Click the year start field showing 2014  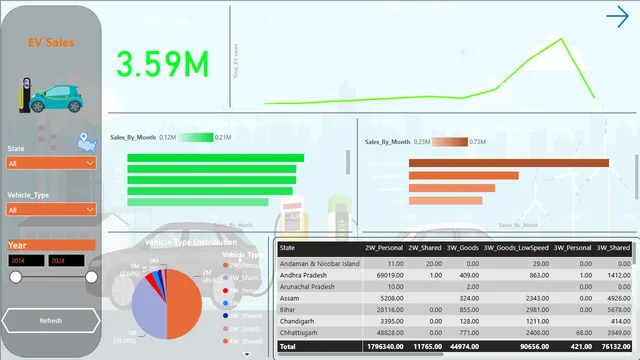click(x=26, y=260)
